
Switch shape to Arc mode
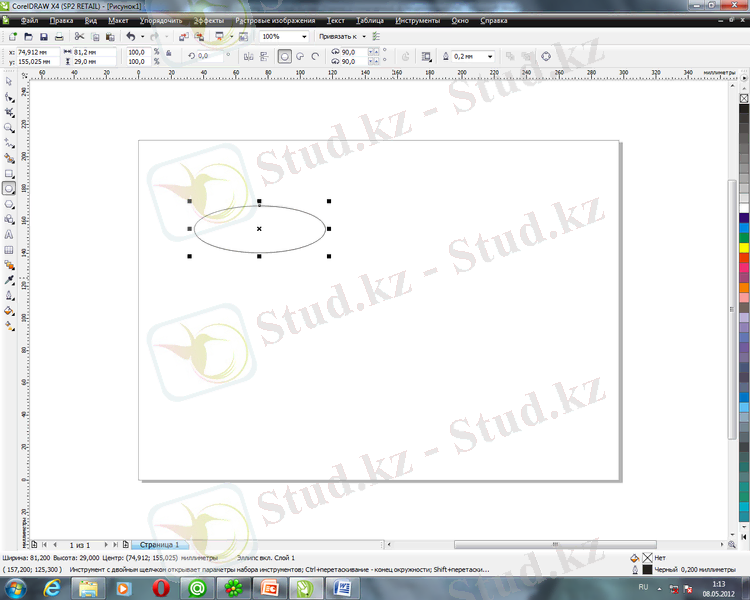click(x=315, y=56)
